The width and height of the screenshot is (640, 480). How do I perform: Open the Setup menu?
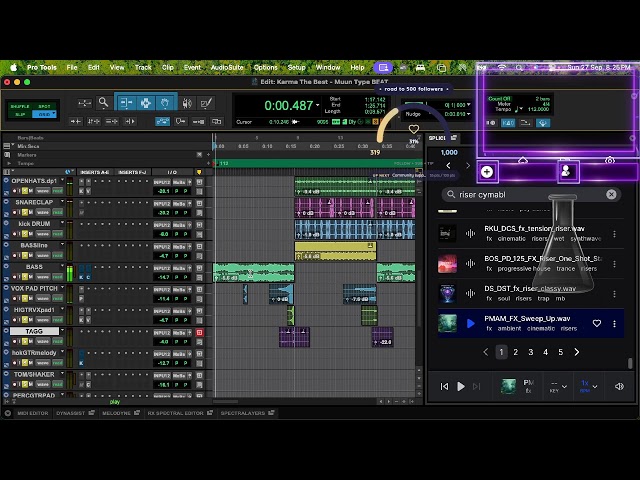[296, 68]
